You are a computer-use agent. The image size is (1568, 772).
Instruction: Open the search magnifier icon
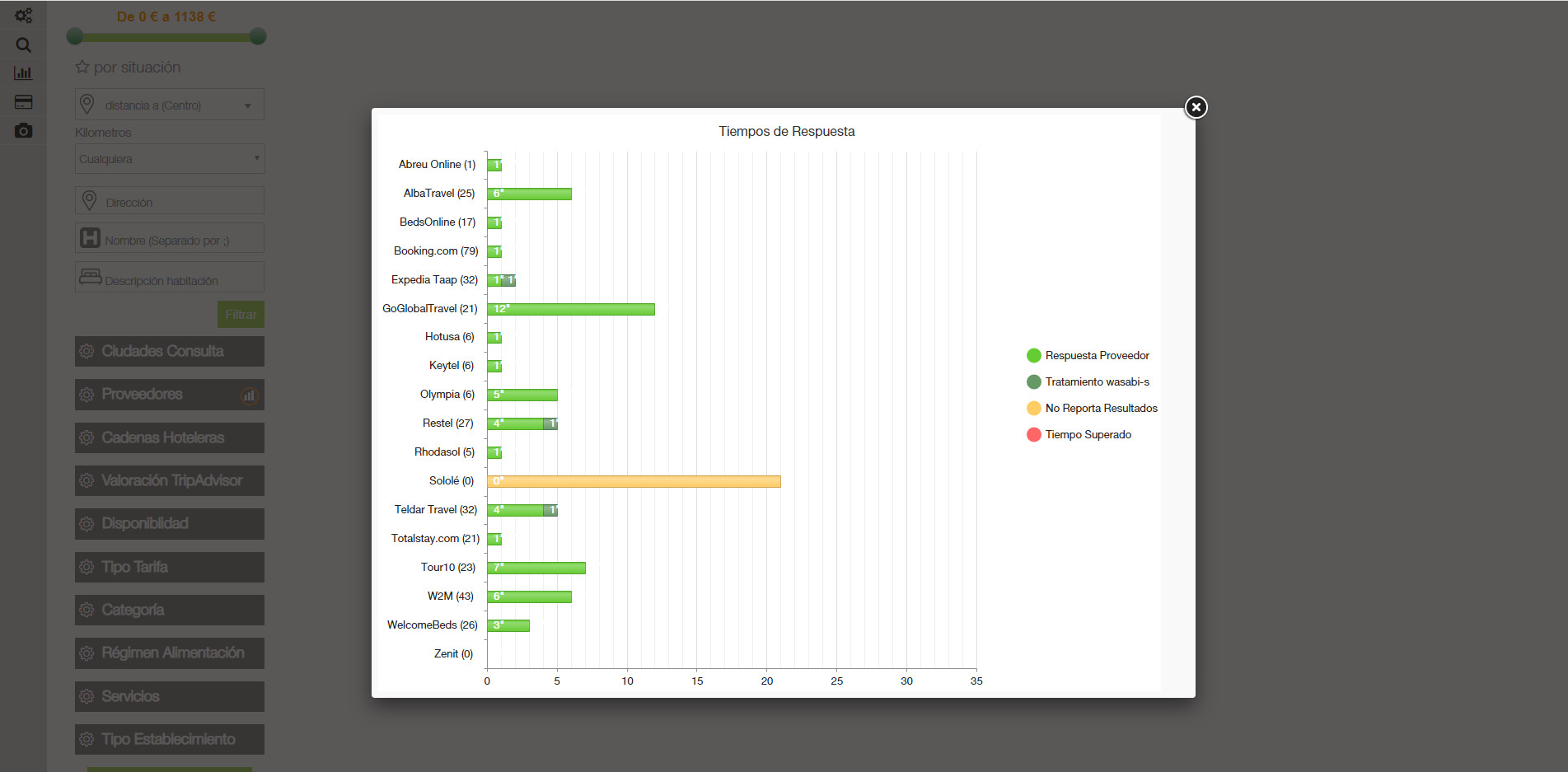tap(23, 44)
